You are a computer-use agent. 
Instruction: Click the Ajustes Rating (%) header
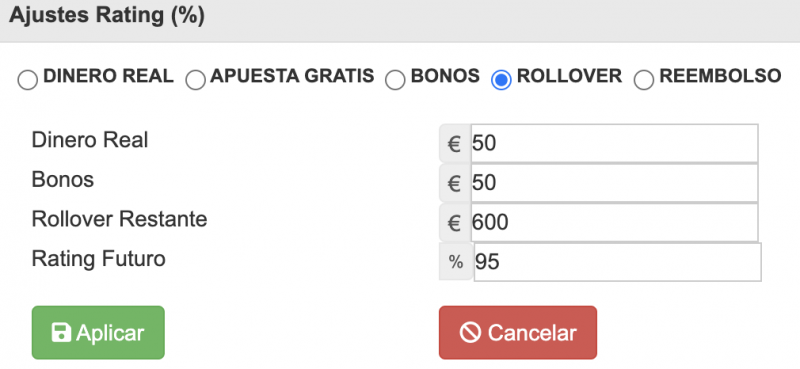107,15
